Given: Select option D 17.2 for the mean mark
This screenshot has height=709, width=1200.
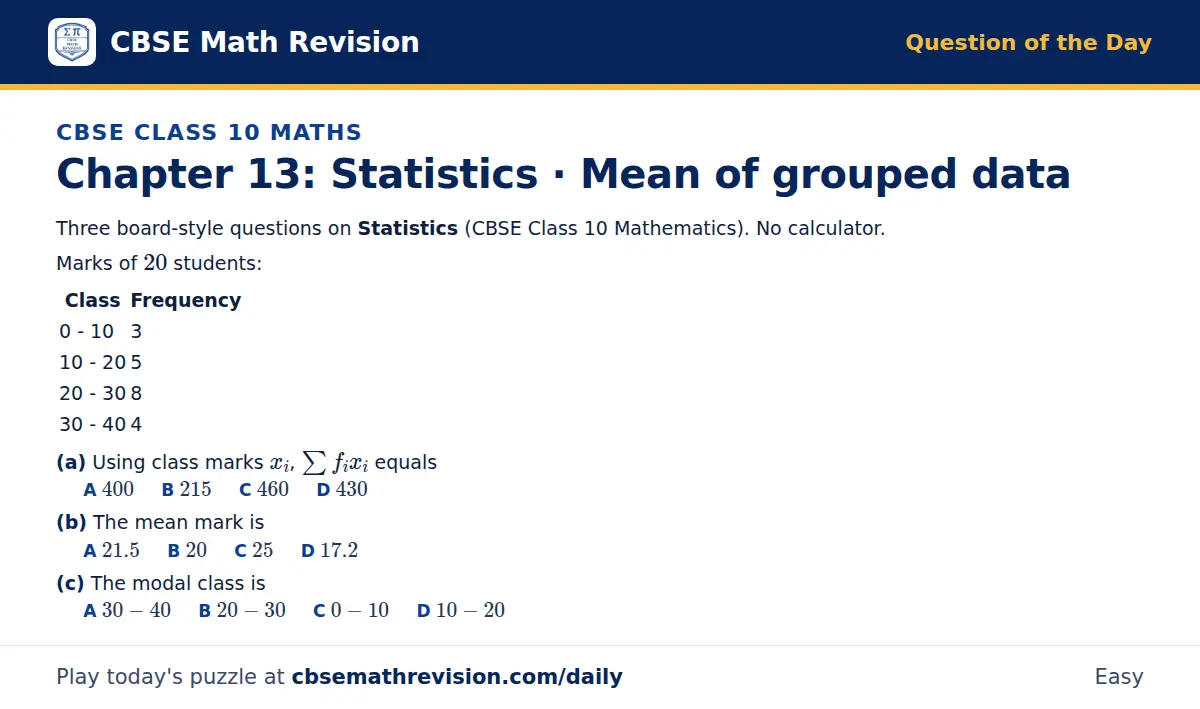Looking at the screenshot, I should [329, 550].
